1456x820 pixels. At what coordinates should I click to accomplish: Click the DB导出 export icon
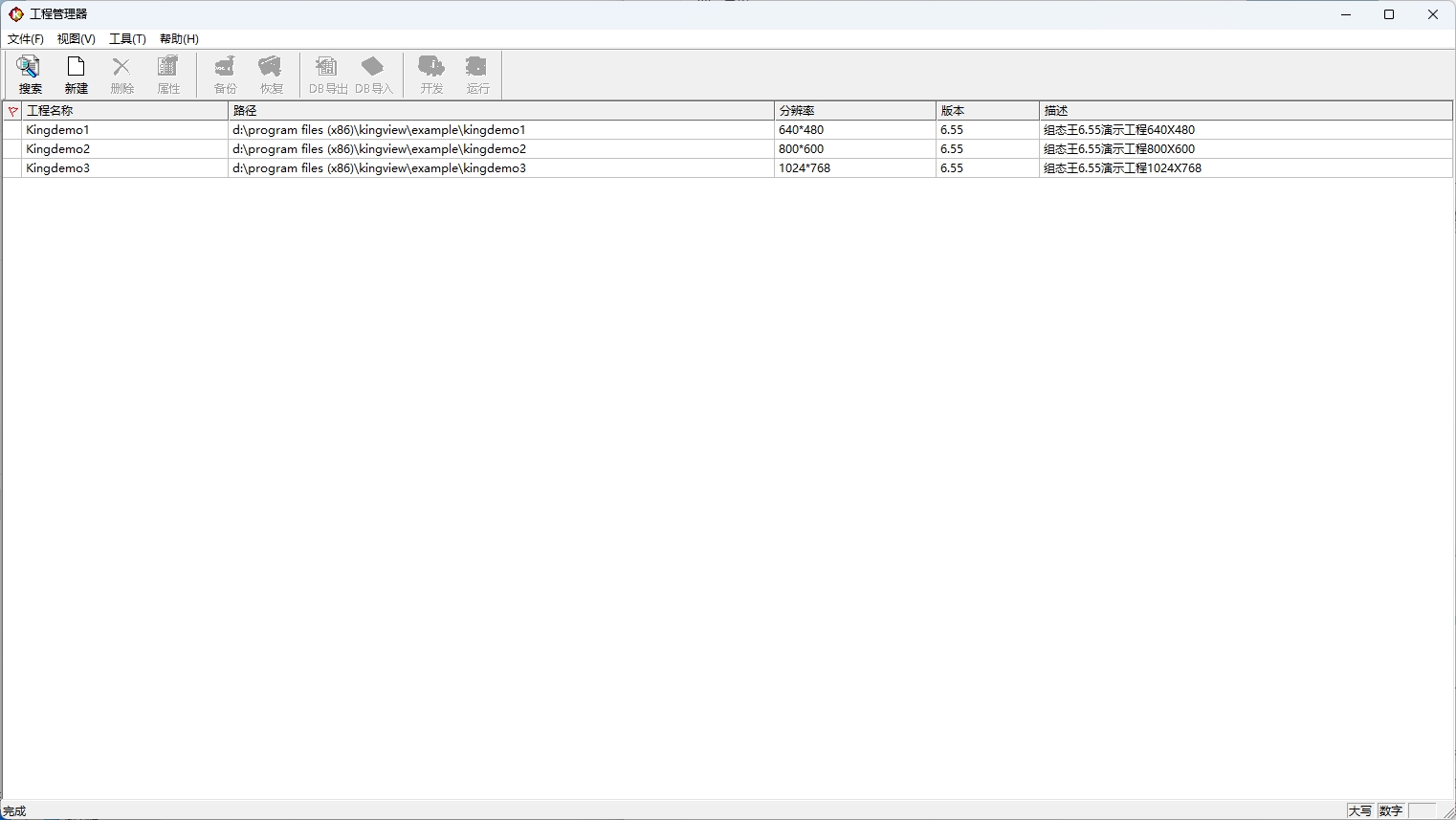327,74
